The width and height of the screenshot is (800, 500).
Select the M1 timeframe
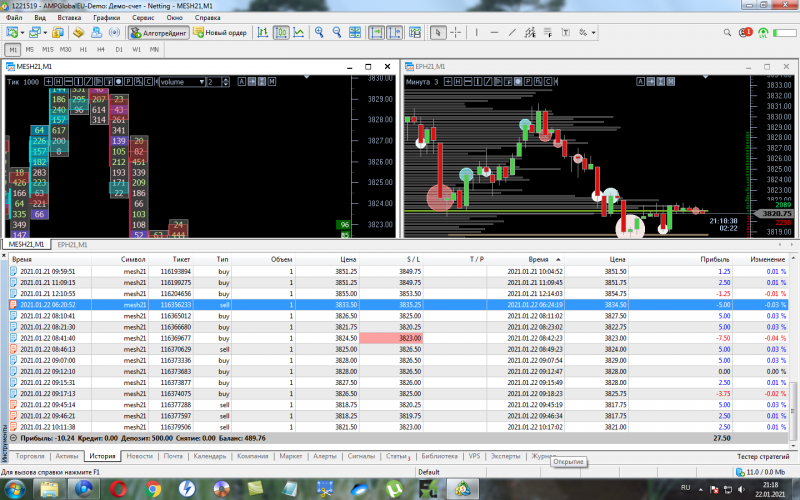pos(13,49)
